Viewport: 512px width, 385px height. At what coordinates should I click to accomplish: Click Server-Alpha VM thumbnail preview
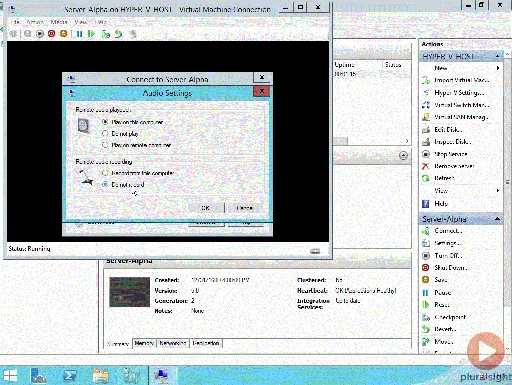(129, 292)
